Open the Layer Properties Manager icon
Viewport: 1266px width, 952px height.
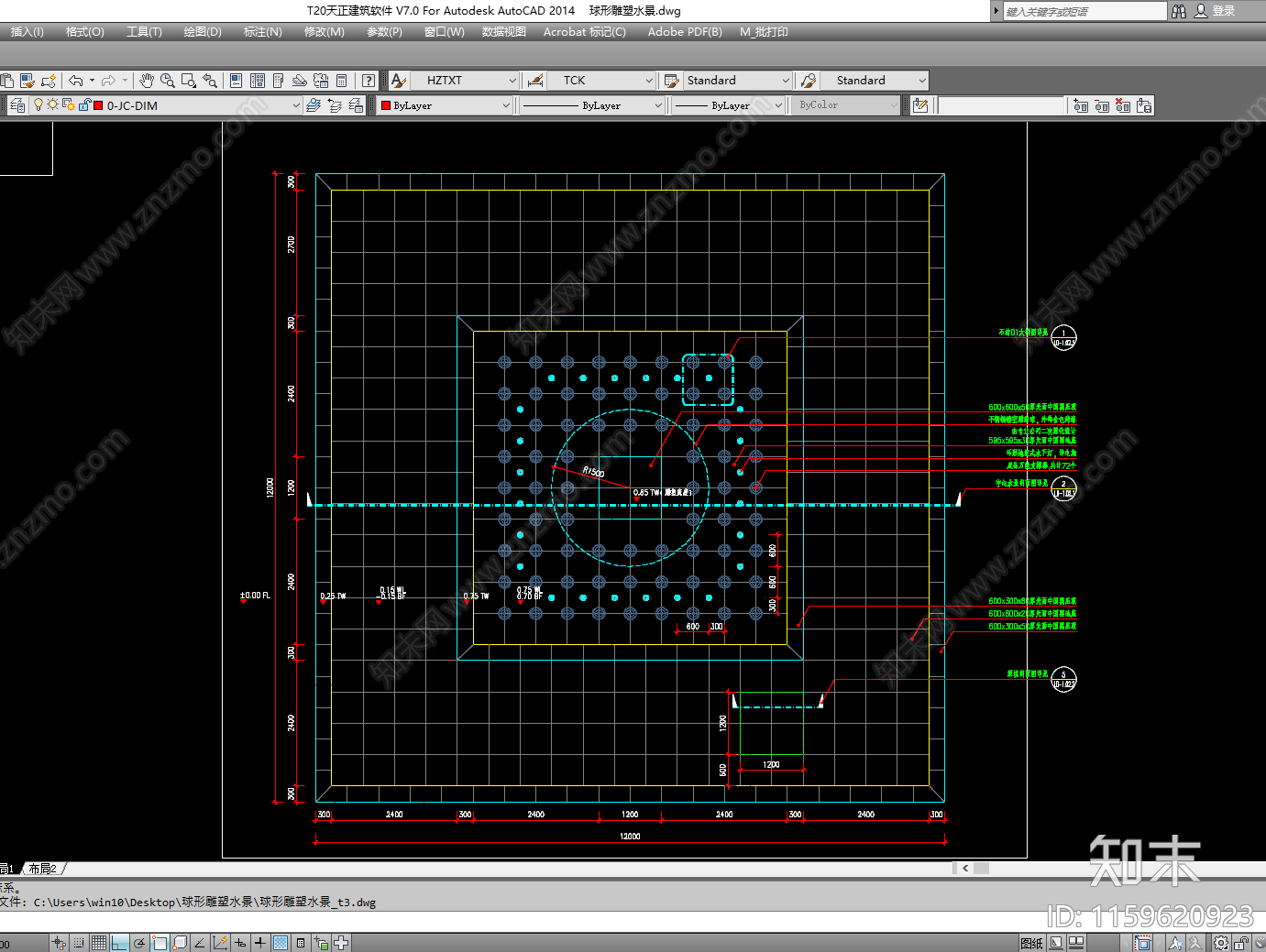coord(17,105)
